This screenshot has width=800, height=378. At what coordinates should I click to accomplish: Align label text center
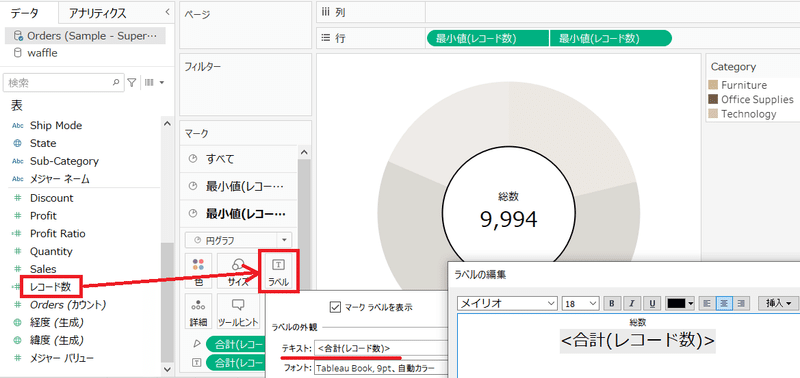pos(723,303)
